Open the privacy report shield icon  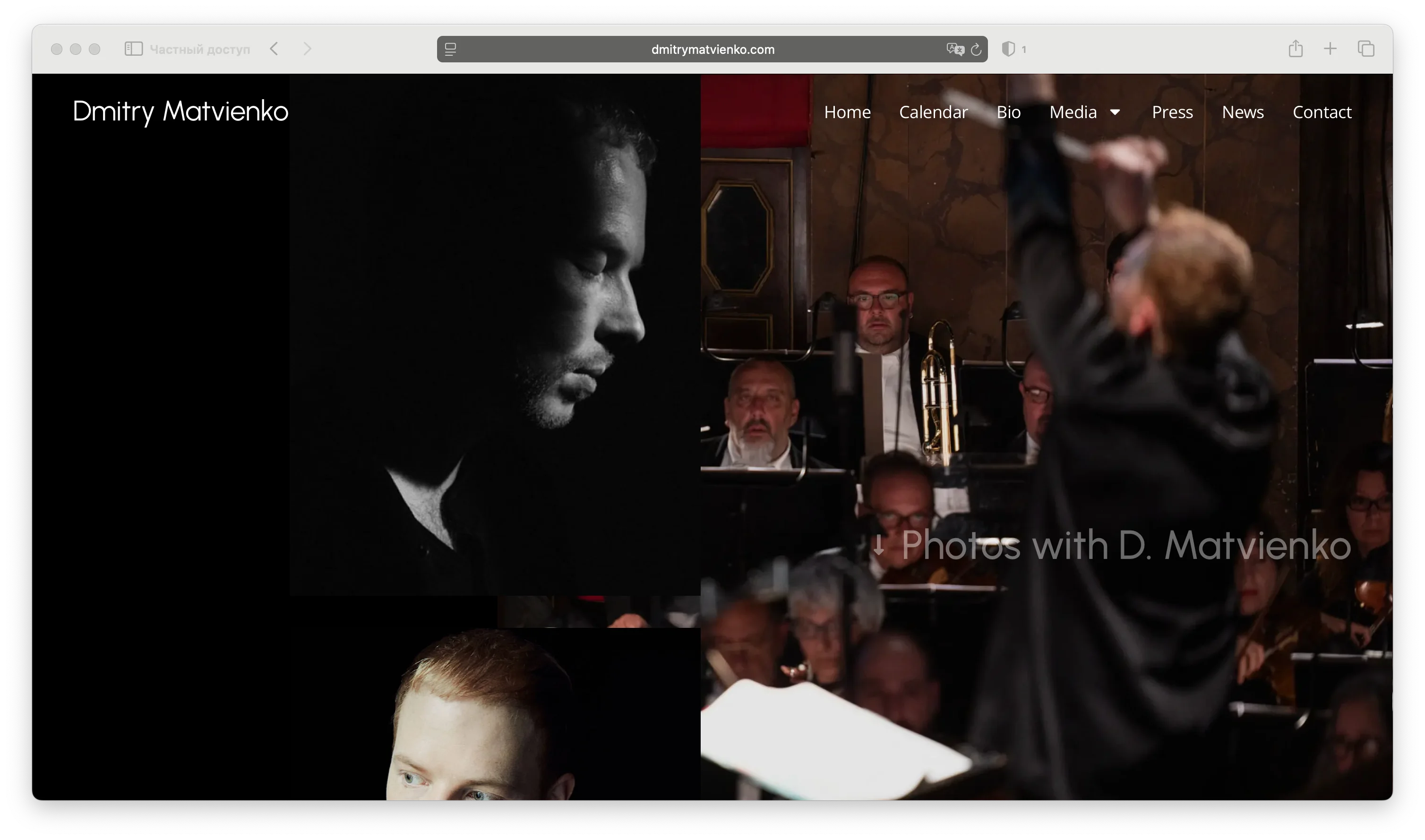(x=1008, y=49)
